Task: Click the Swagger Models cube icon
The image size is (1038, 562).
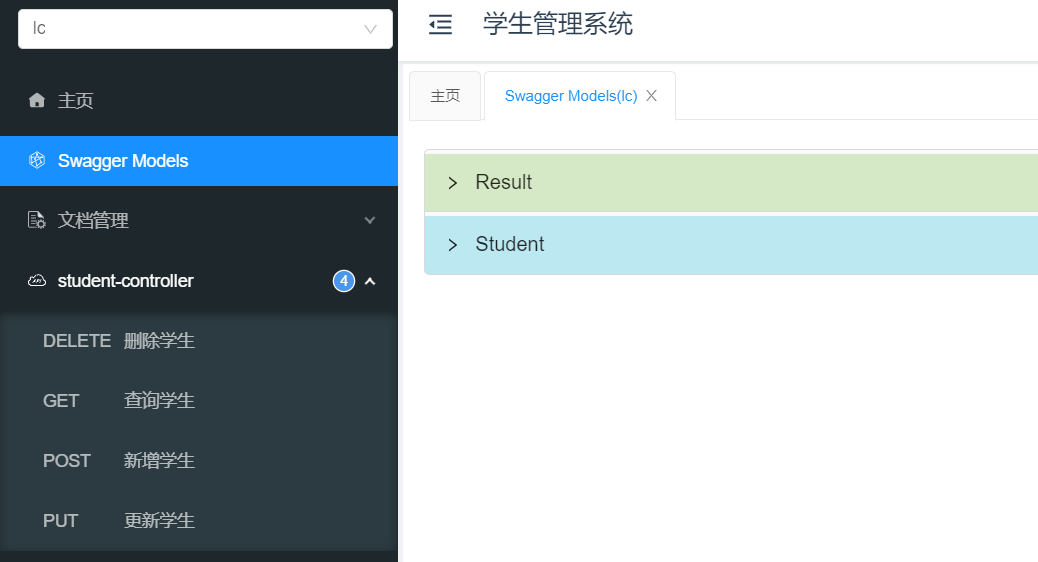Action: coord(37,160)
